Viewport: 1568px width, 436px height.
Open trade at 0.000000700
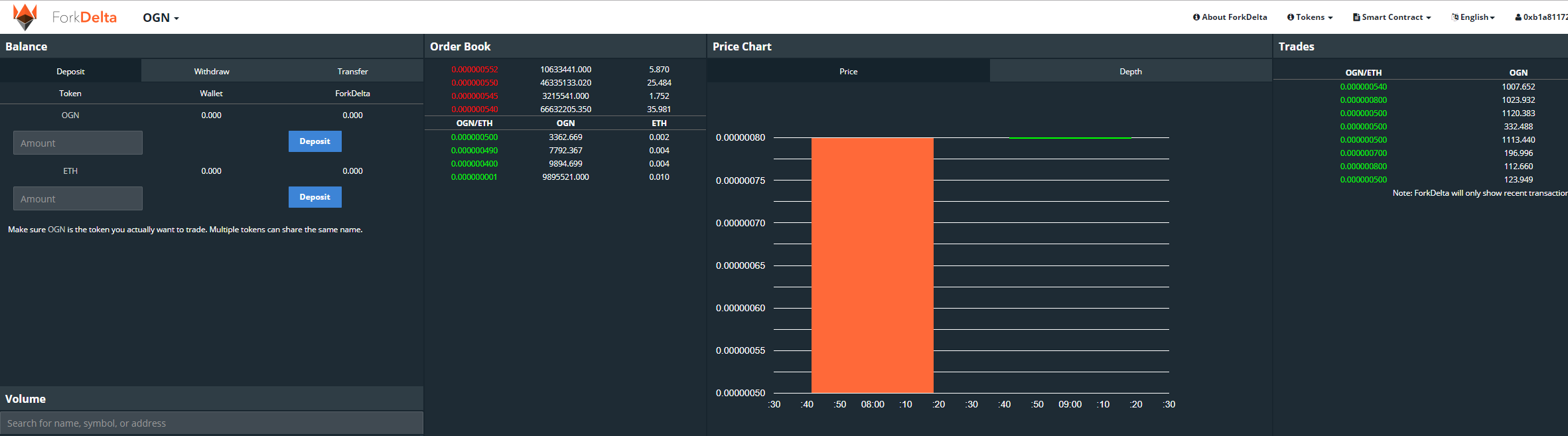click(x=1421, y=153)
